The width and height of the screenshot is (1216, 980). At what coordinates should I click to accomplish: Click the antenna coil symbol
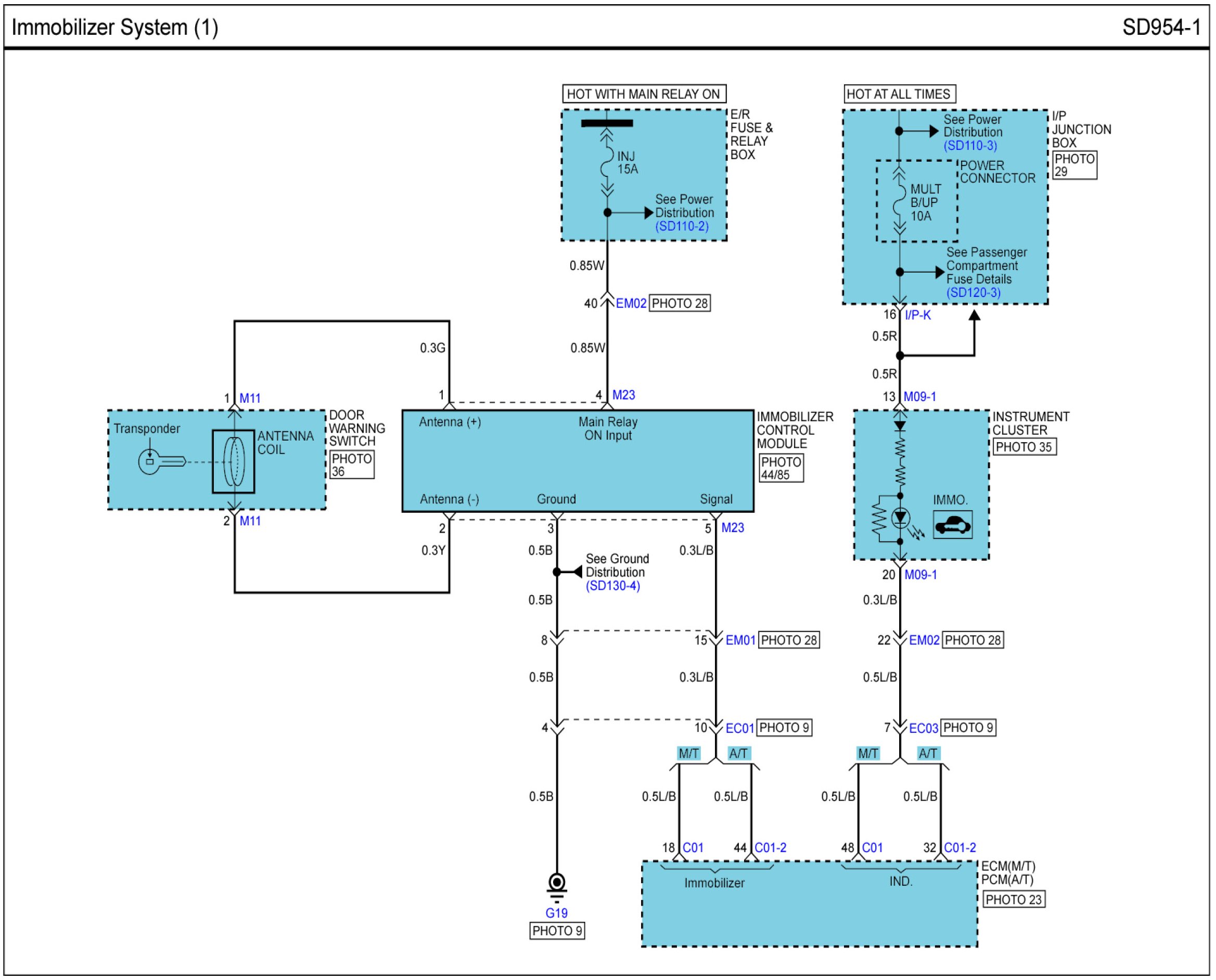pos(233,462)
